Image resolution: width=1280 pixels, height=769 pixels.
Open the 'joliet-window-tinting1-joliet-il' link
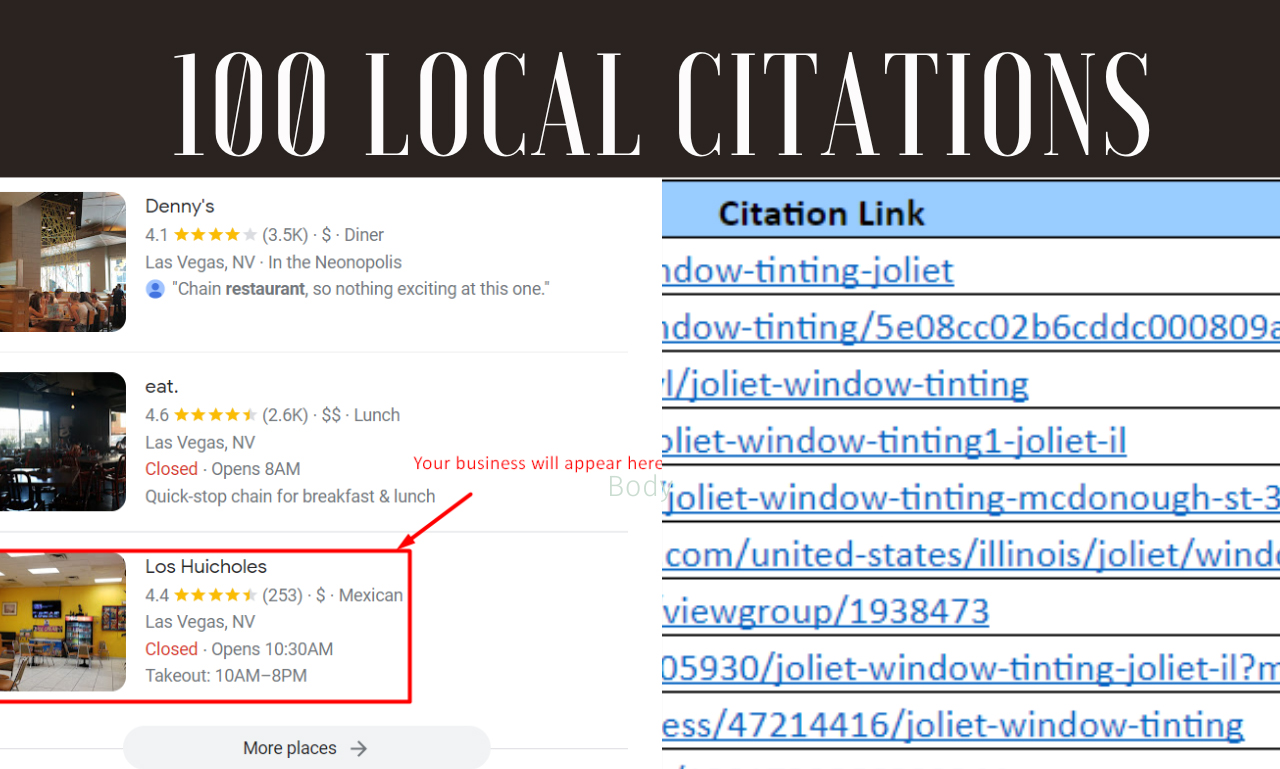(x=894, y=441)
